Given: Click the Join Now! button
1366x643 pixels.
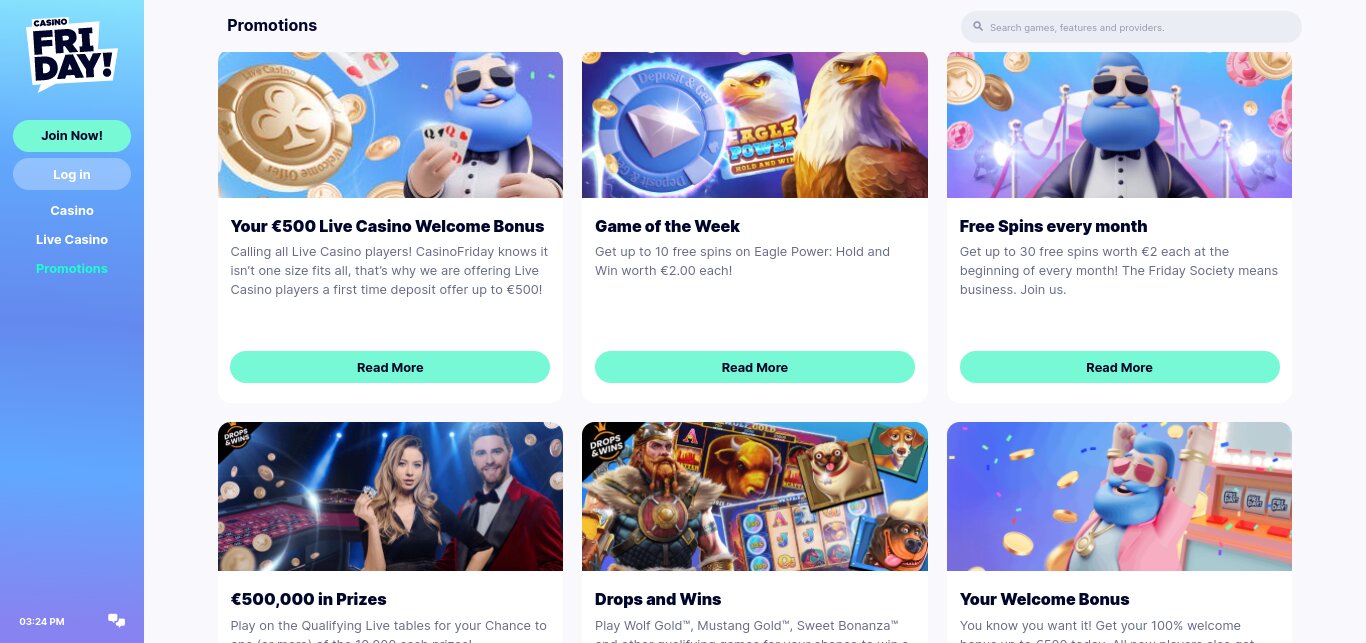Looking at the screenshot, I should pos(72,136).
